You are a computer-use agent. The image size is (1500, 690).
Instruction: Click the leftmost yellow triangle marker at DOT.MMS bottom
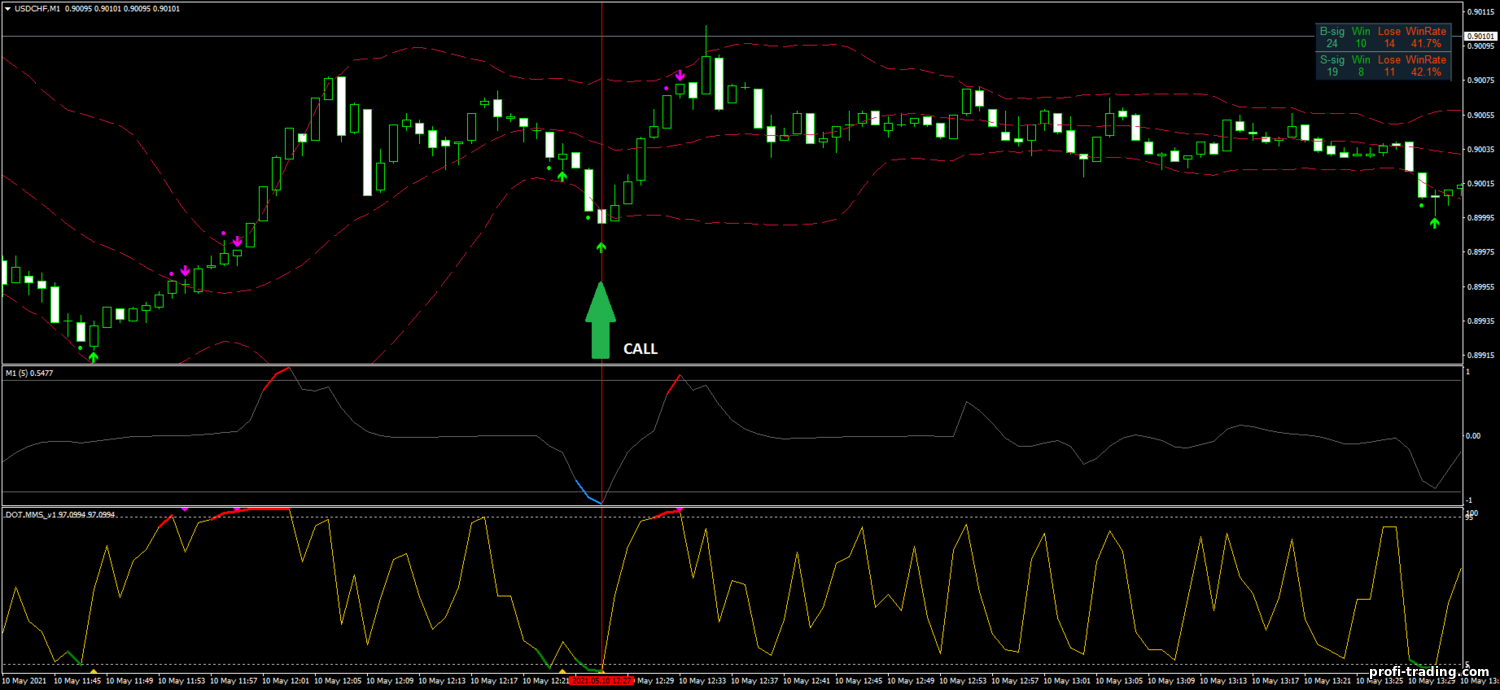[x=93, y=671]
